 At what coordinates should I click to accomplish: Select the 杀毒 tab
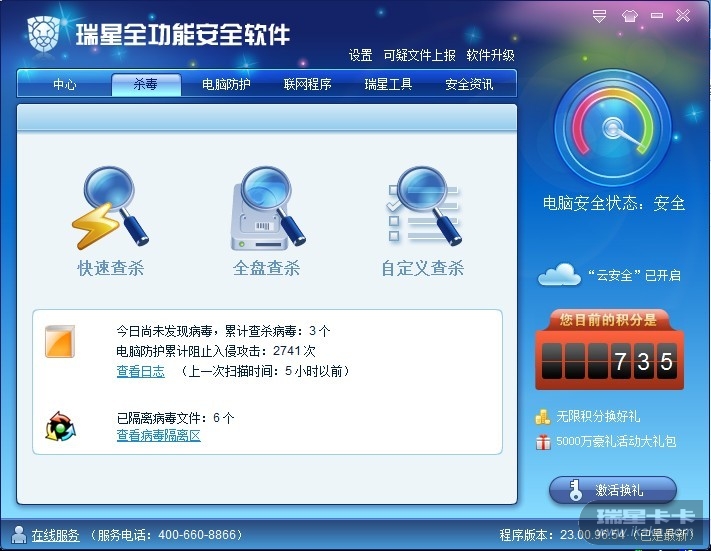[146, 84]
